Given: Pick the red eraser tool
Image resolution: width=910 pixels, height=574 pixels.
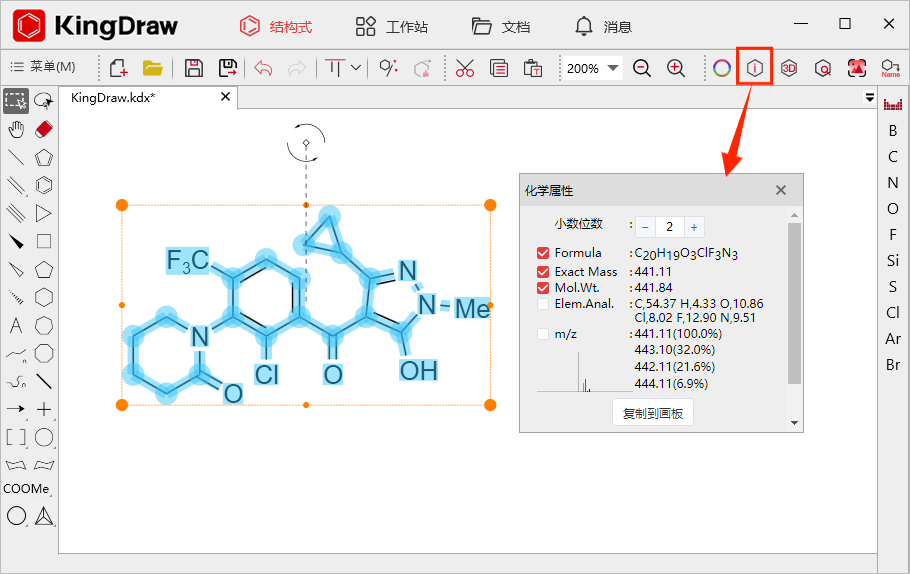Looking at the screenshot, I should point(44,129).
